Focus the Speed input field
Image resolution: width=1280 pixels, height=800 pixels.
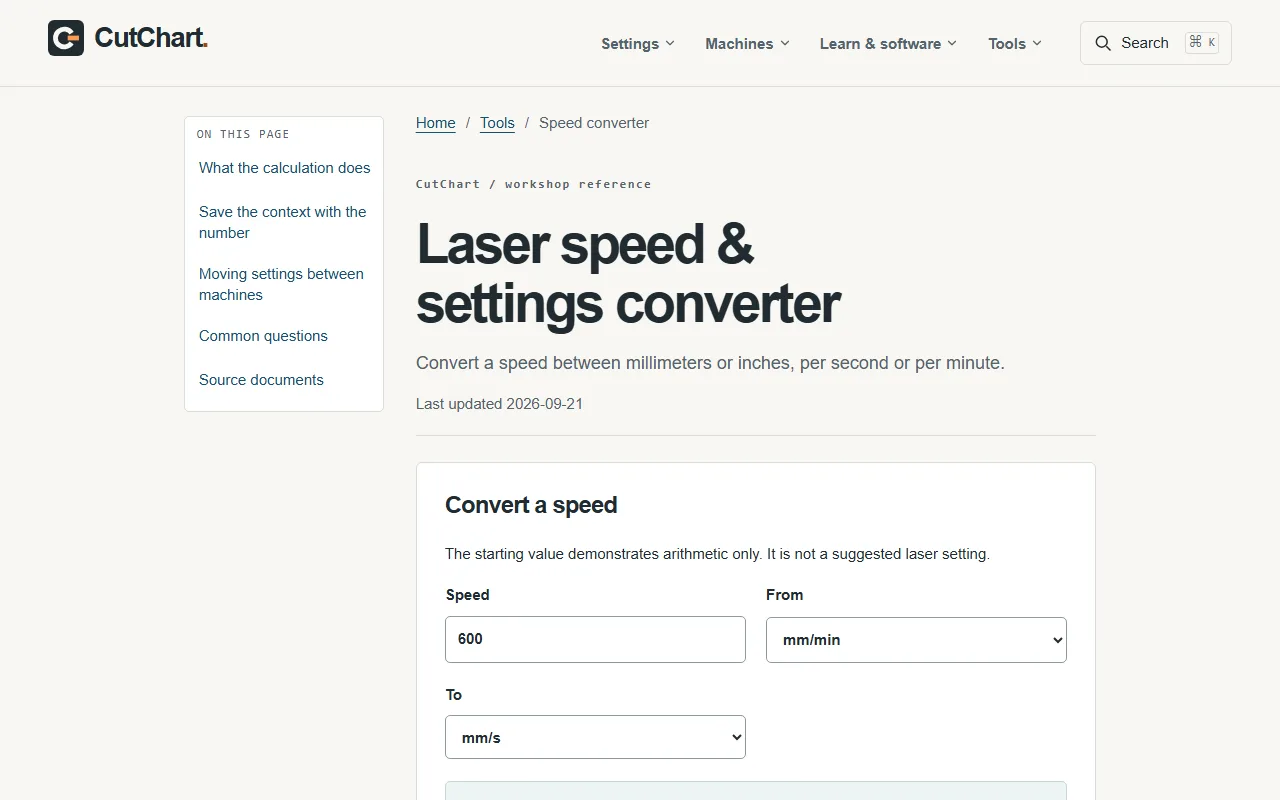(x=595, y=639)
